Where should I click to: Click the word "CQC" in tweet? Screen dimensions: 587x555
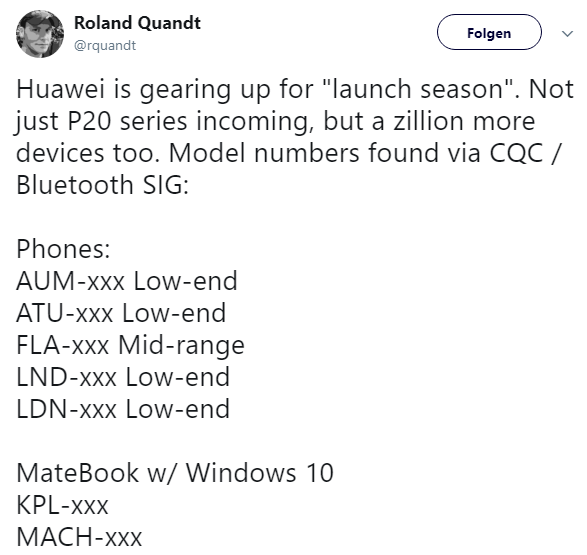[x=516, y=153]
